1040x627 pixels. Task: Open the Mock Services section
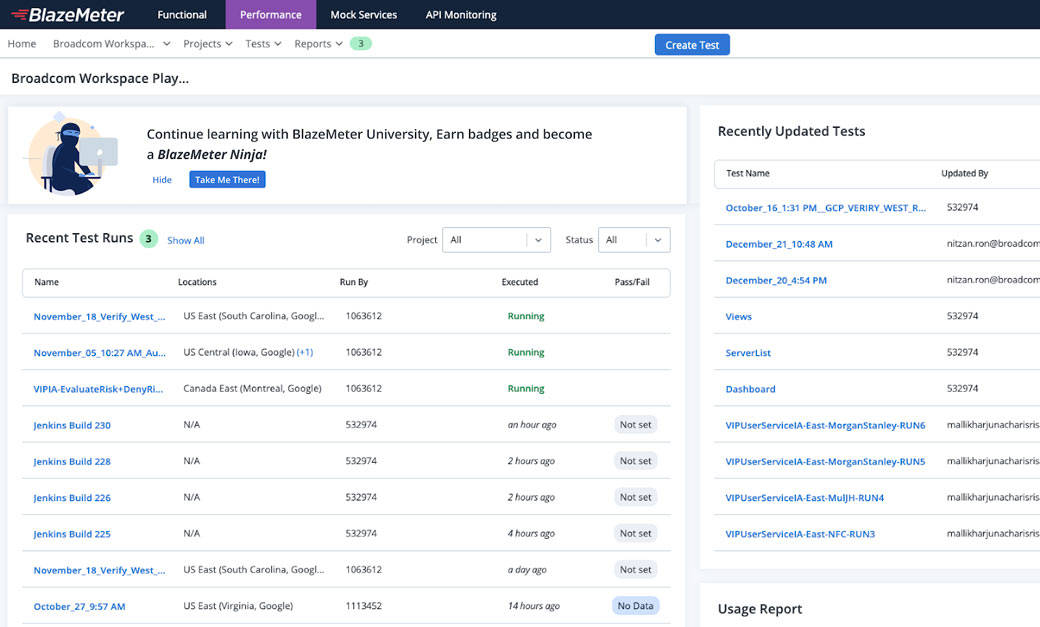(x=363, y=14)
